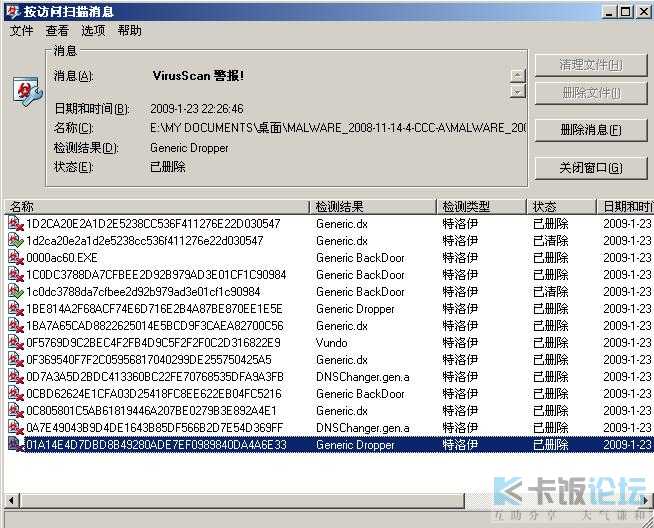This screenshot has height=528, width=654.
Task: Open the 文件 menu
Action: pyautogui.click(x=21, y=30)
